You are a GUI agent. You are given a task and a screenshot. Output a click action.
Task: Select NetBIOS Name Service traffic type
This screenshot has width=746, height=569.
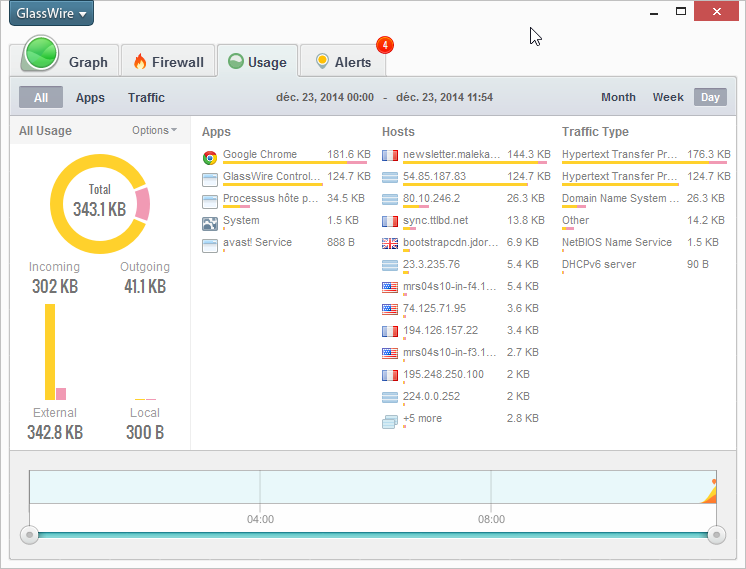(x=646, y=244)
